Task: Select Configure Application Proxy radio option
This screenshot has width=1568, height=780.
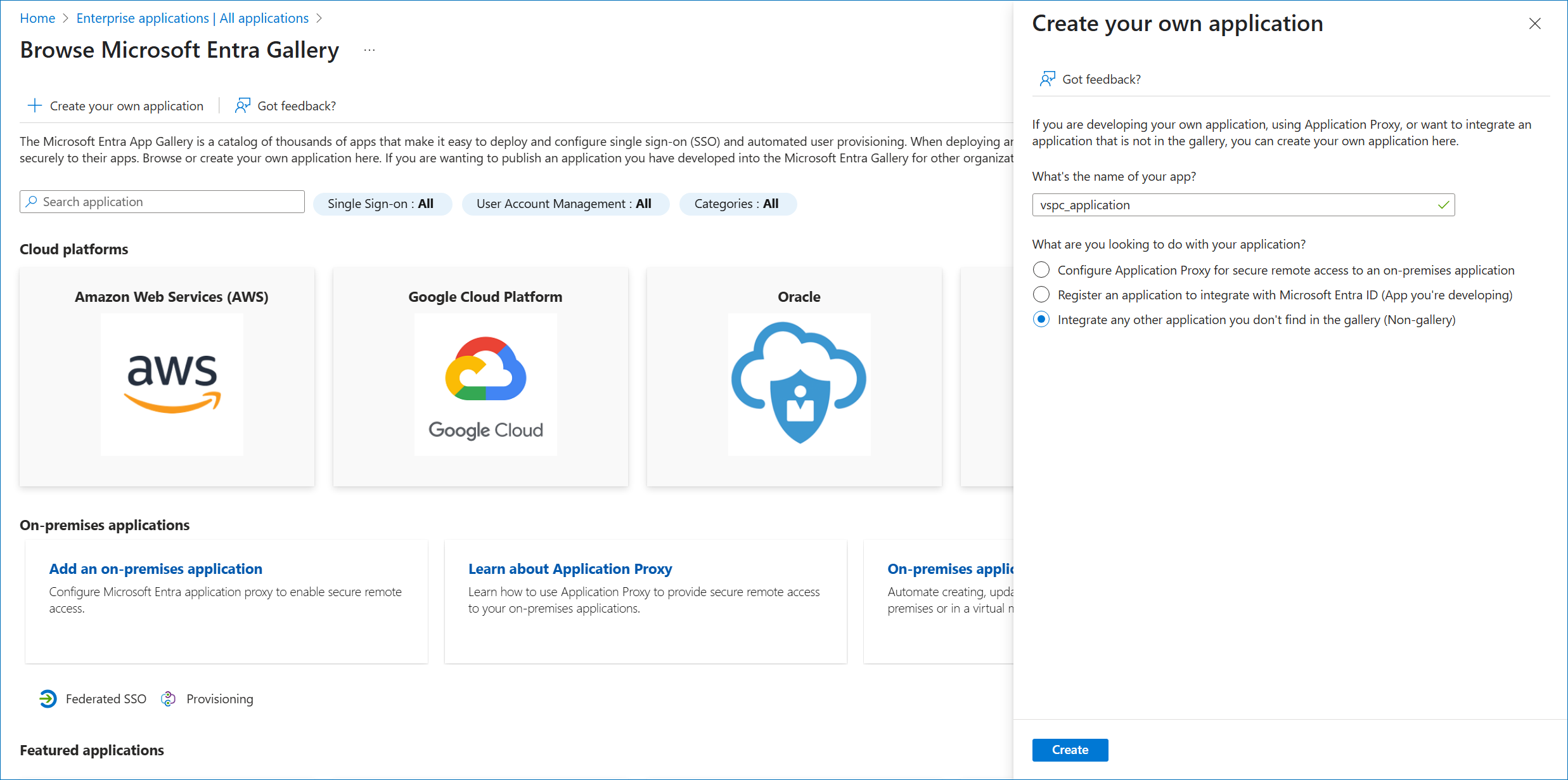Action: click(1041, 270)
